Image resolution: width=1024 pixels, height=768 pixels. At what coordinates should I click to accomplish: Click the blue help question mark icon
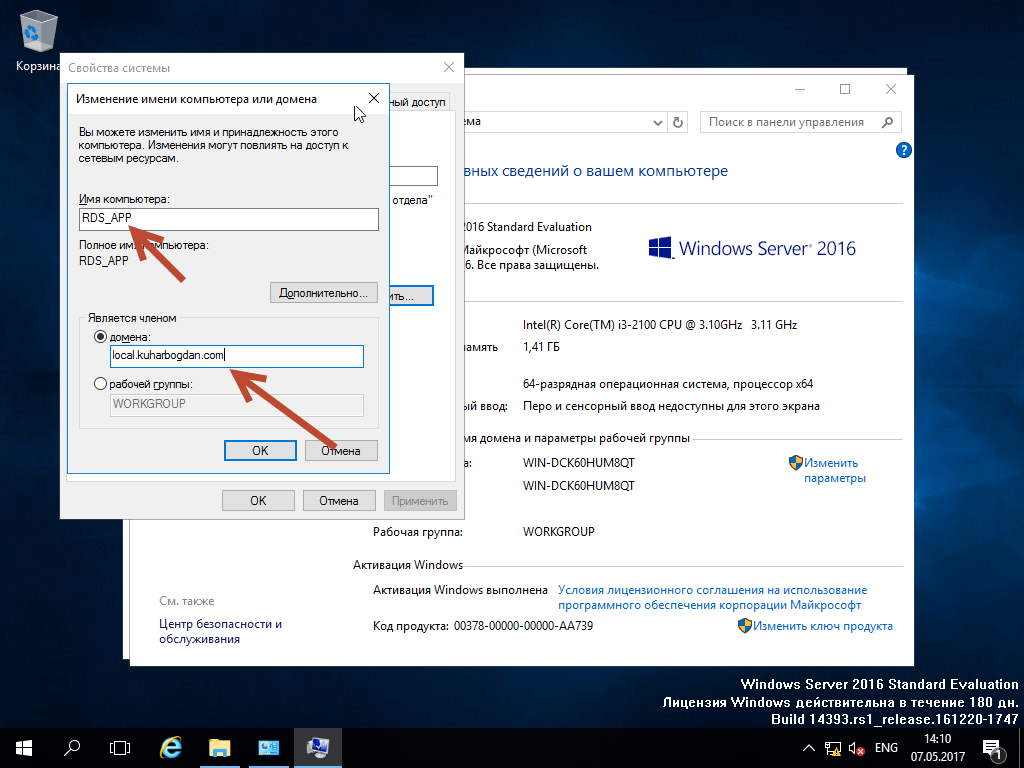coord(904,151)
